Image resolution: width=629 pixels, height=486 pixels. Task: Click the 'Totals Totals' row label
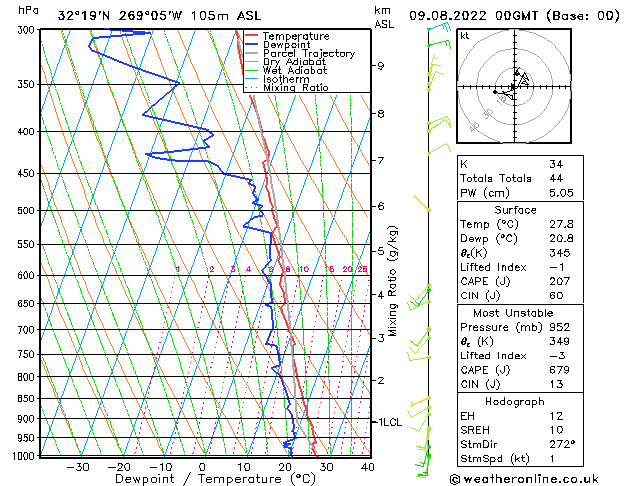495,178
